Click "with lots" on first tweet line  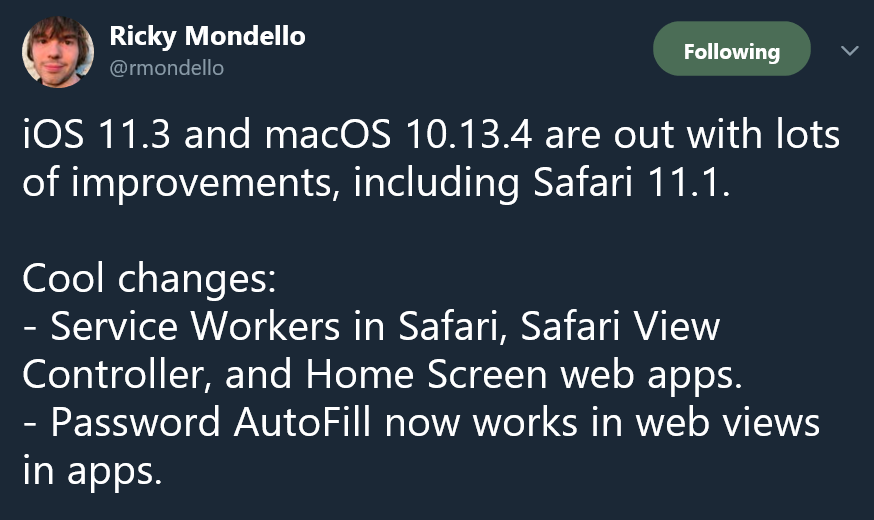click(763, 135)
